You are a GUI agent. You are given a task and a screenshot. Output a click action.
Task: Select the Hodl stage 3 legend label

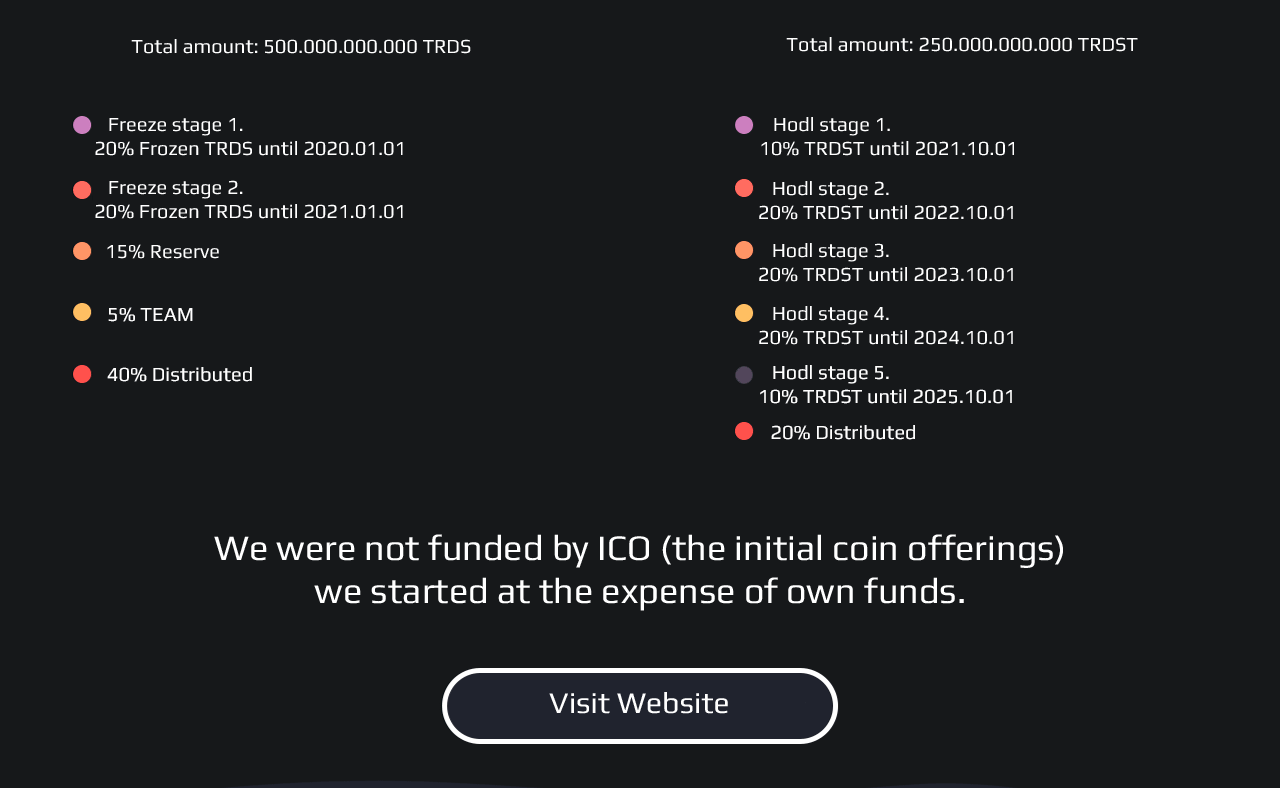click(x=830, y=250)
